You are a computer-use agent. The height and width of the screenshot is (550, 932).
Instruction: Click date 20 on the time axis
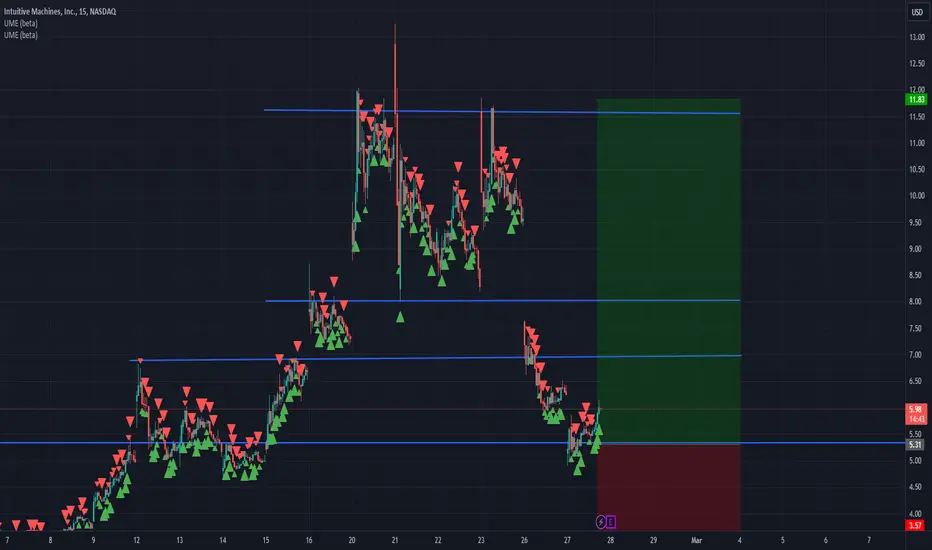(x=352, y=540)
